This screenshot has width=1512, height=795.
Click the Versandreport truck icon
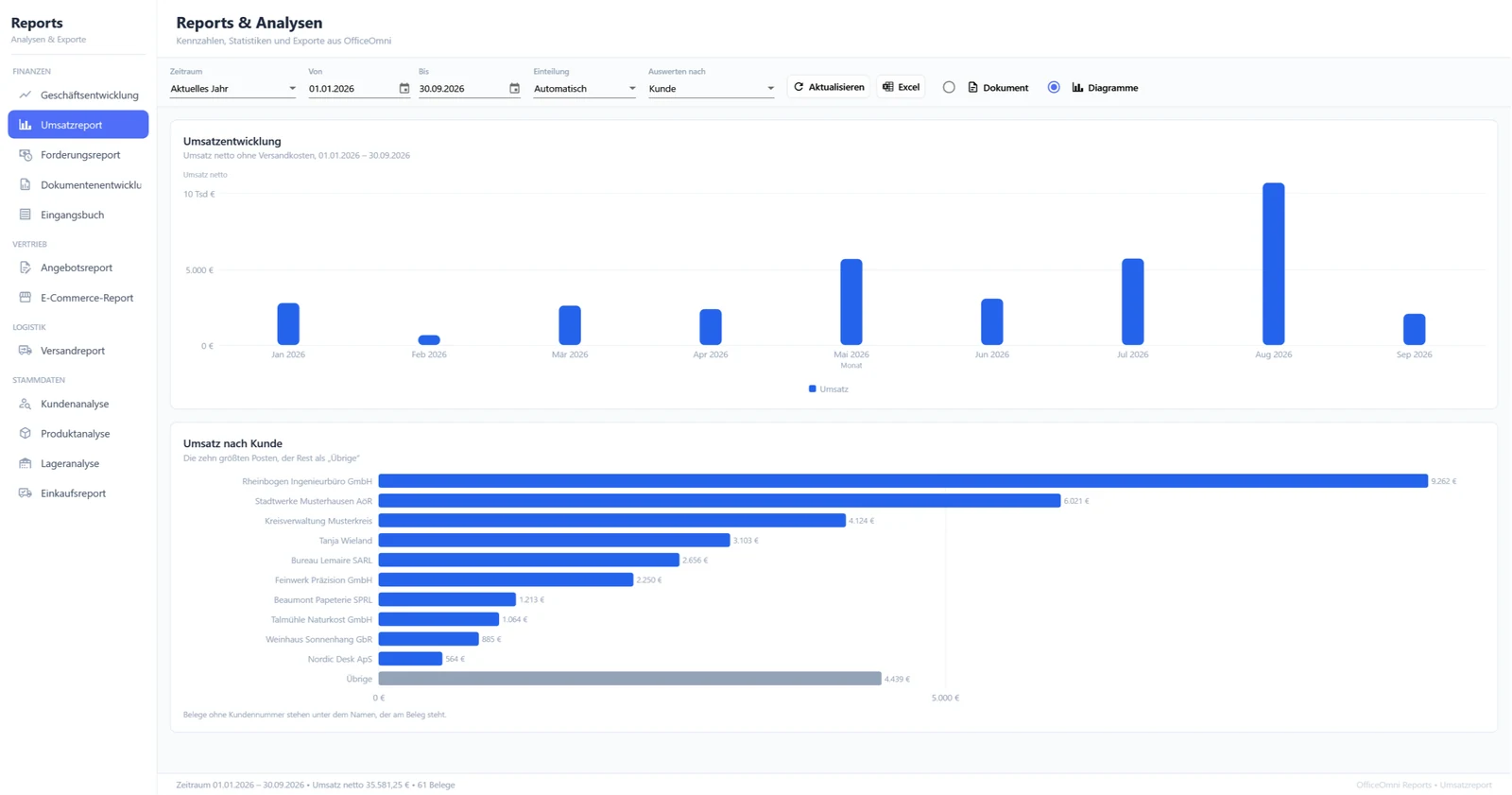(x=26, y=350)
